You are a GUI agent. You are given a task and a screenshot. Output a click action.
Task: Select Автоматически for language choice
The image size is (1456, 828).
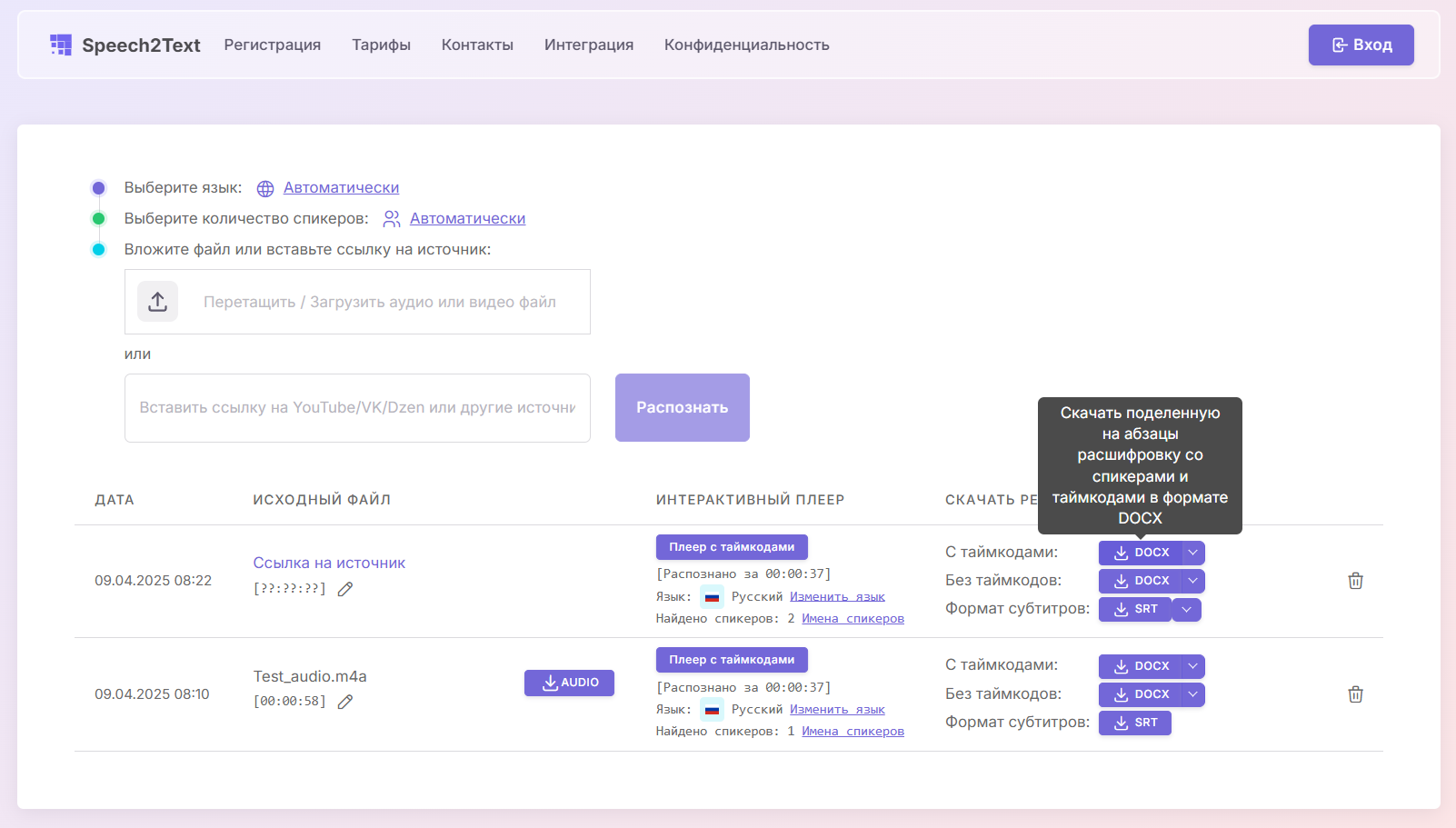pyautogui.click(x=341, y=187)
